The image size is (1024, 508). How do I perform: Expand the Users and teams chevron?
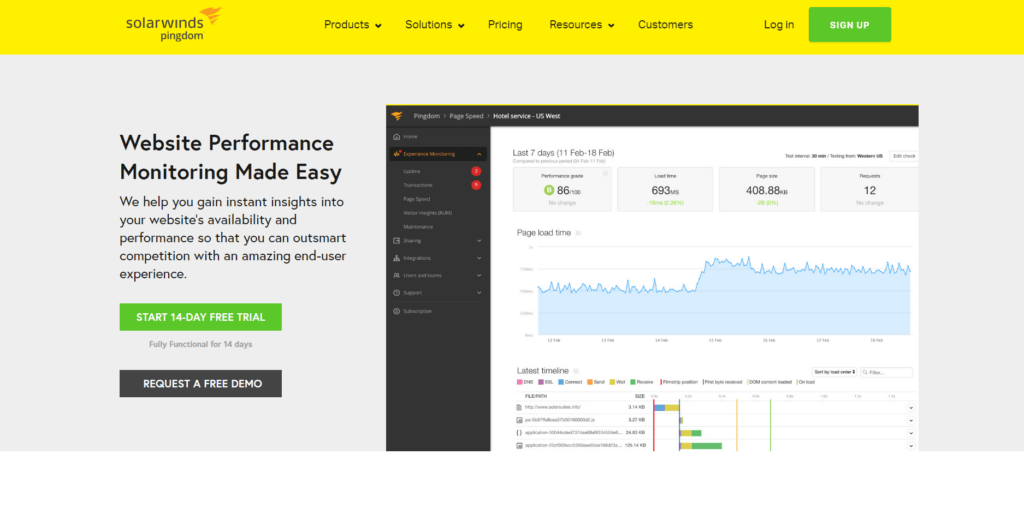pyautogui.click(x=479, y=276)
